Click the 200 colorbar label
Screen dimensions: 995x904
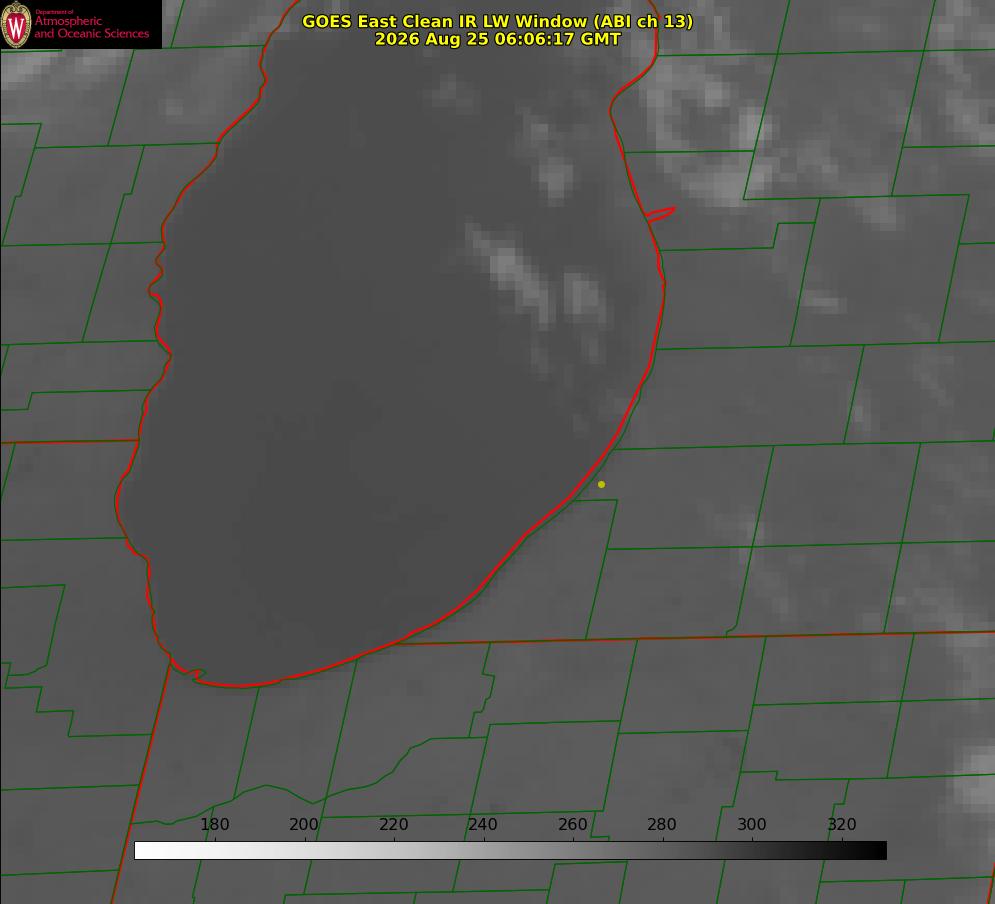click(303, 824)
